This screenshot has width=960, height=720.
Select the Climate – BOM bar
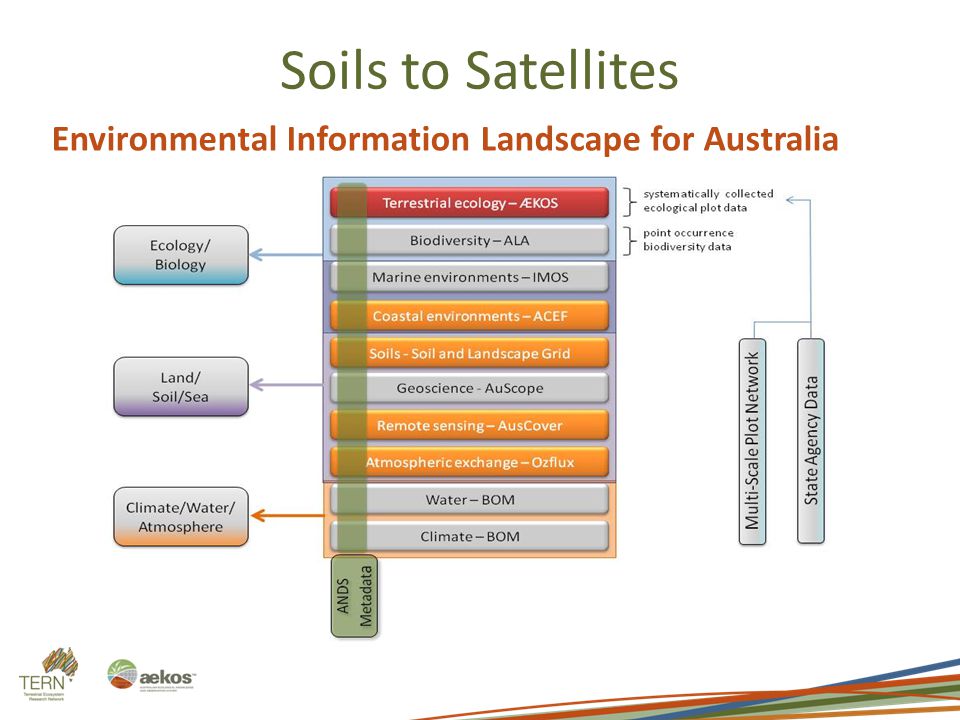(470, 536)
